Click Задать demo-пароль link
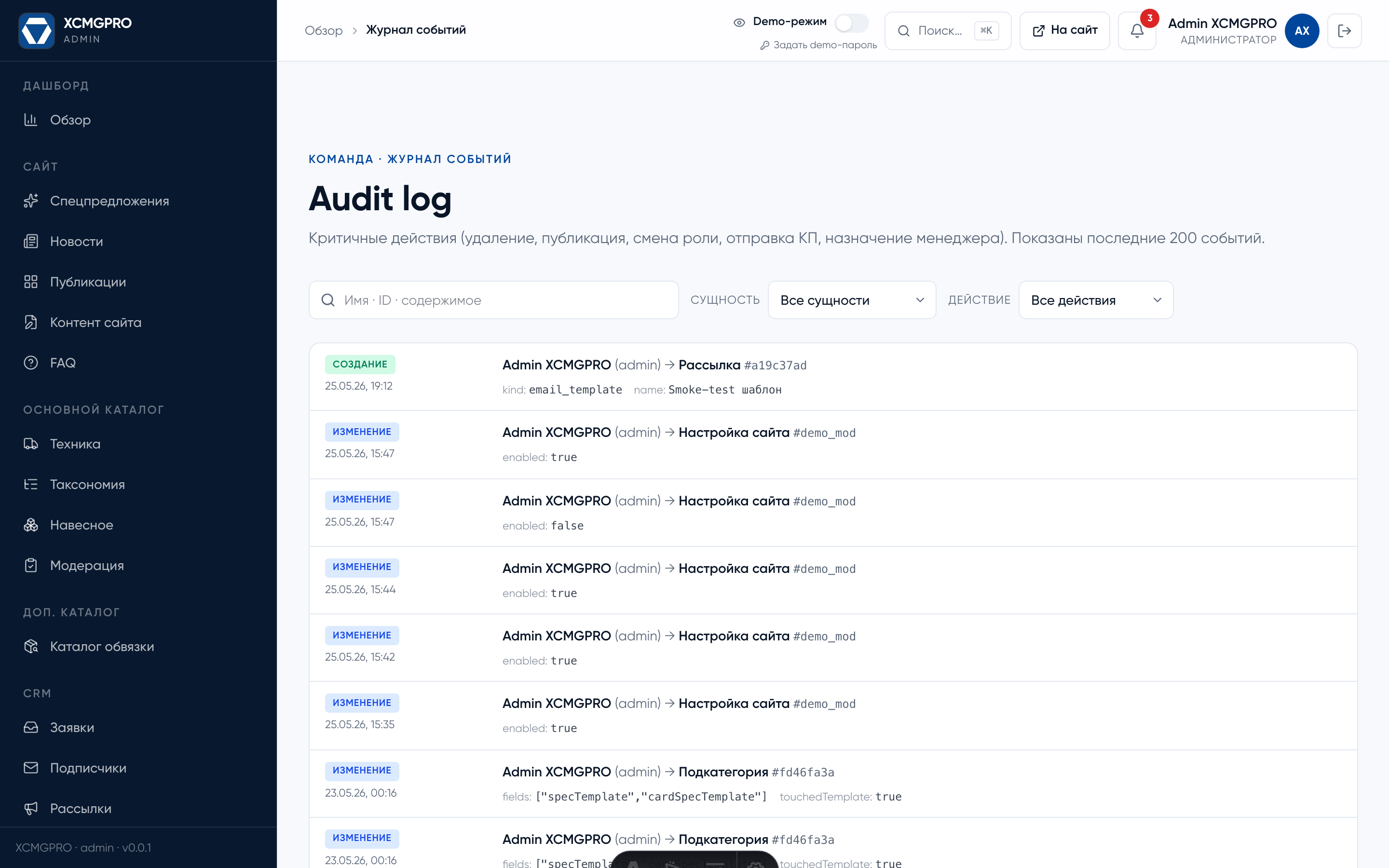Viewport: 1389px width, 868px height. (818, 45)
